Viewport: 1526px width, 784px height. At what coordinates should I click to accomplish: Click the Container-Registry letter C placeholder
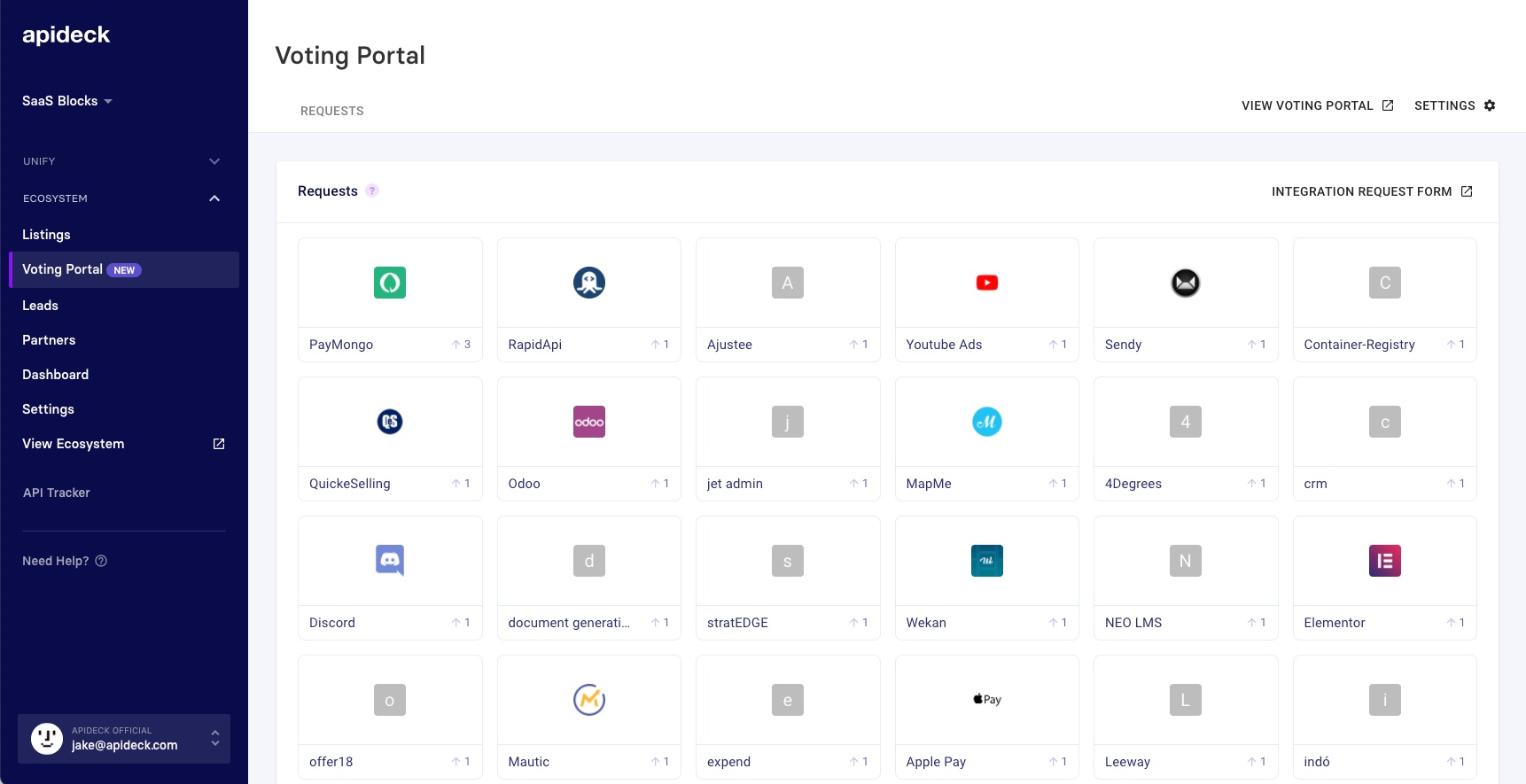click(x=1385, y=283)
